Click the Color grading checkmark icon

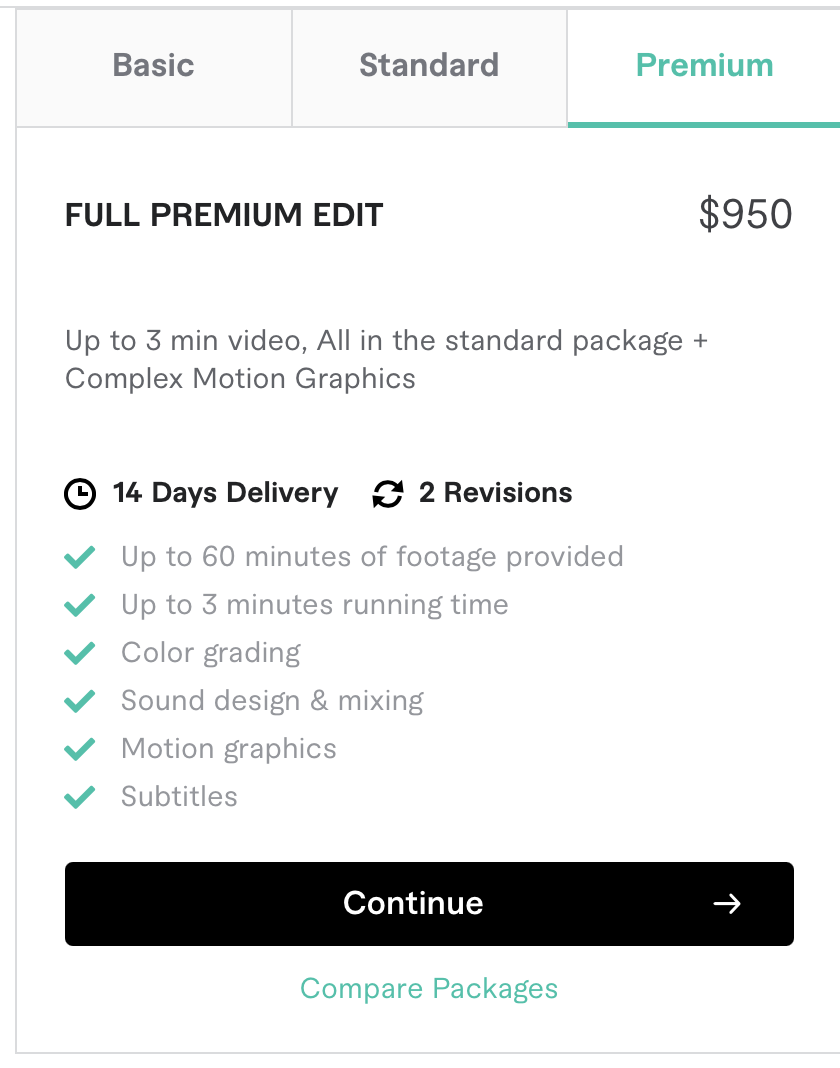pyautogui.click(x=80, y=653)
